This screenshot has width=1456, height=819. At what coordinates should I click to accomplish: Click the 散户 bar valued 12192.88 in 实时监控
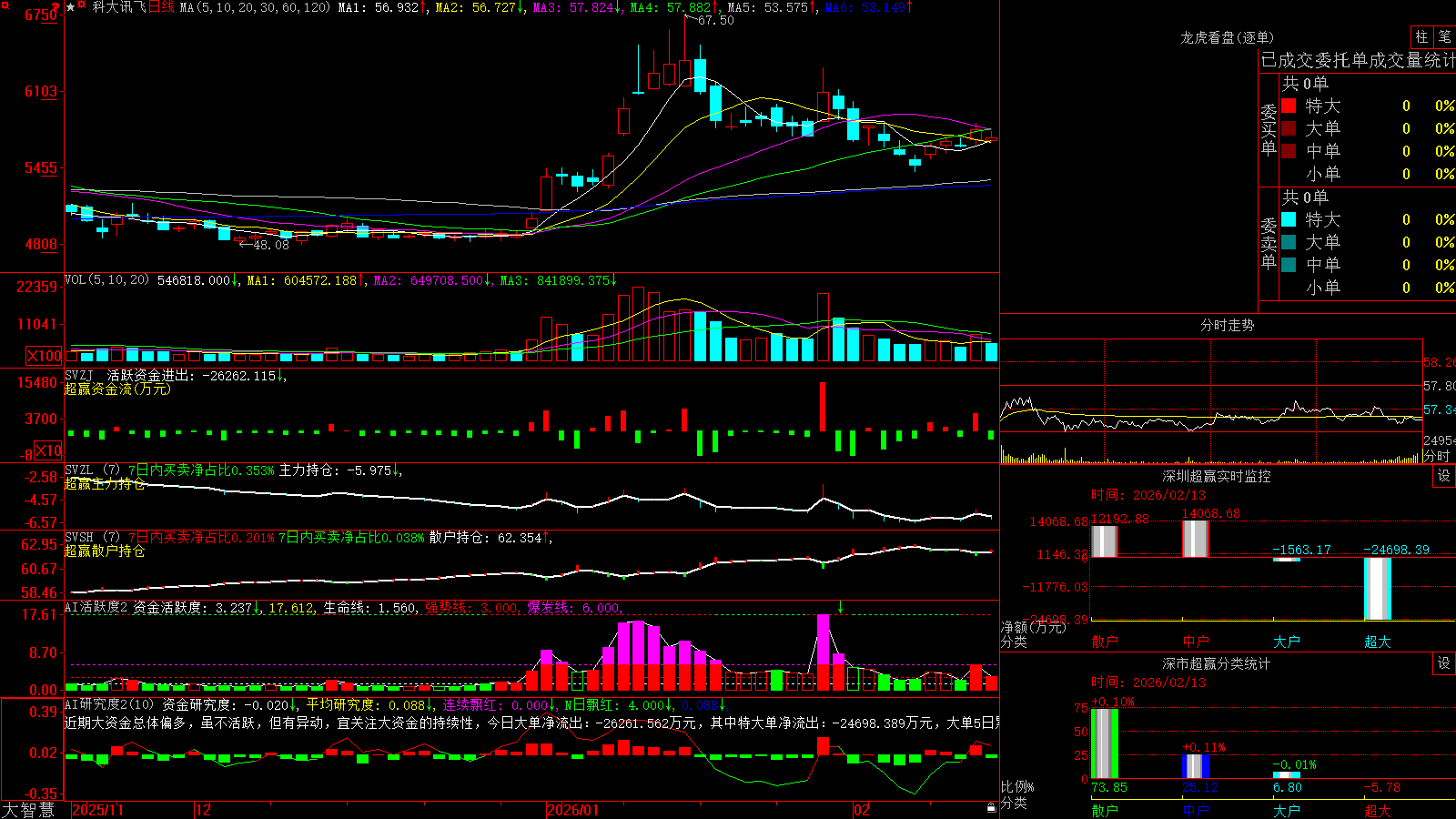(x=1104, y=541)
